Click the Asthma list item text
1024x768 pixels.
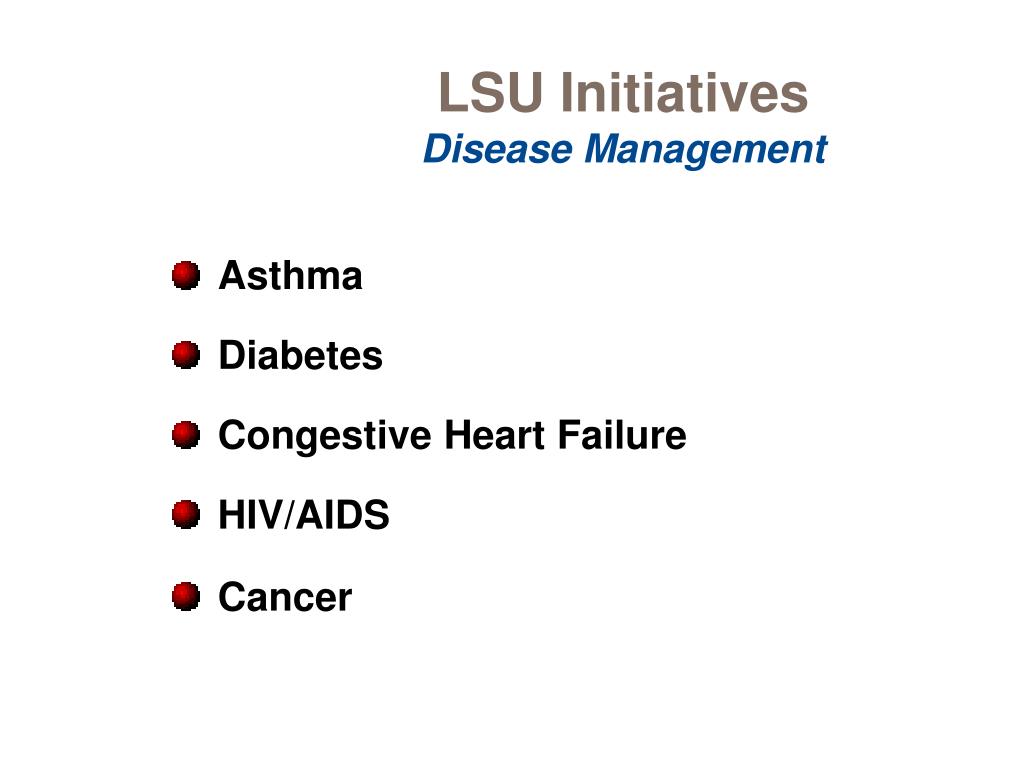(x=291, y=275)
